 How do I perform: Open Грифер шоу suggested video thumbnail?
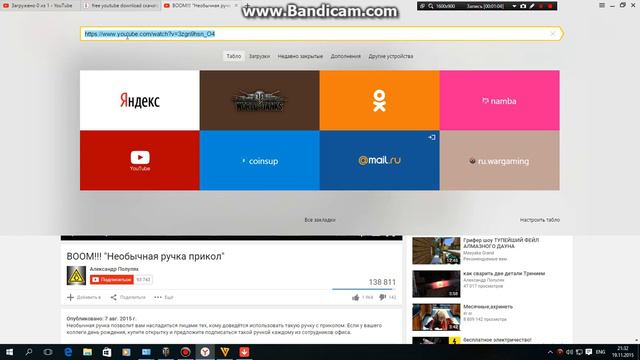point(436,251)
